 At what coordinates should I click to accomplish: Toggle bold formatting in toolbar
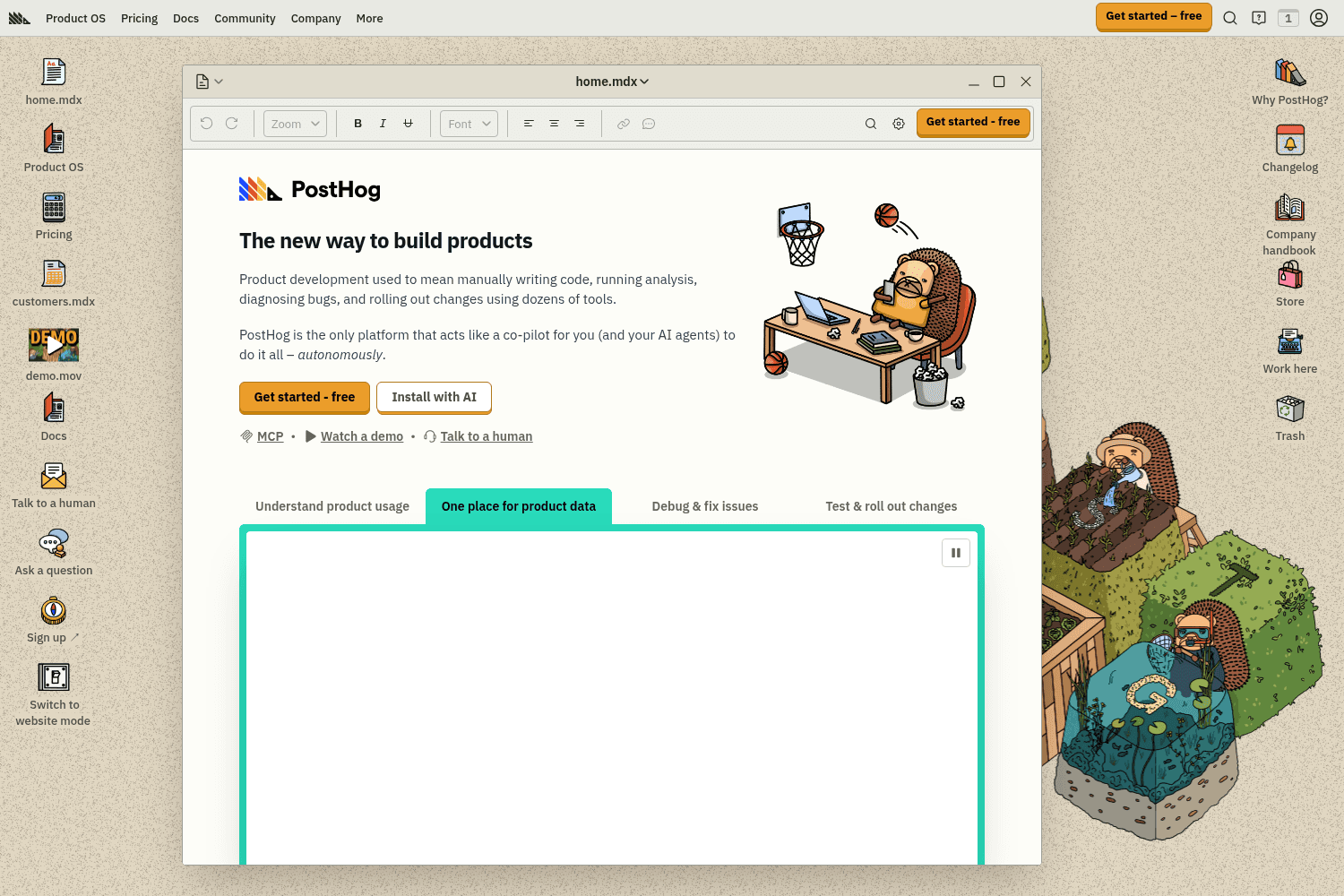[x=358, y=124]
